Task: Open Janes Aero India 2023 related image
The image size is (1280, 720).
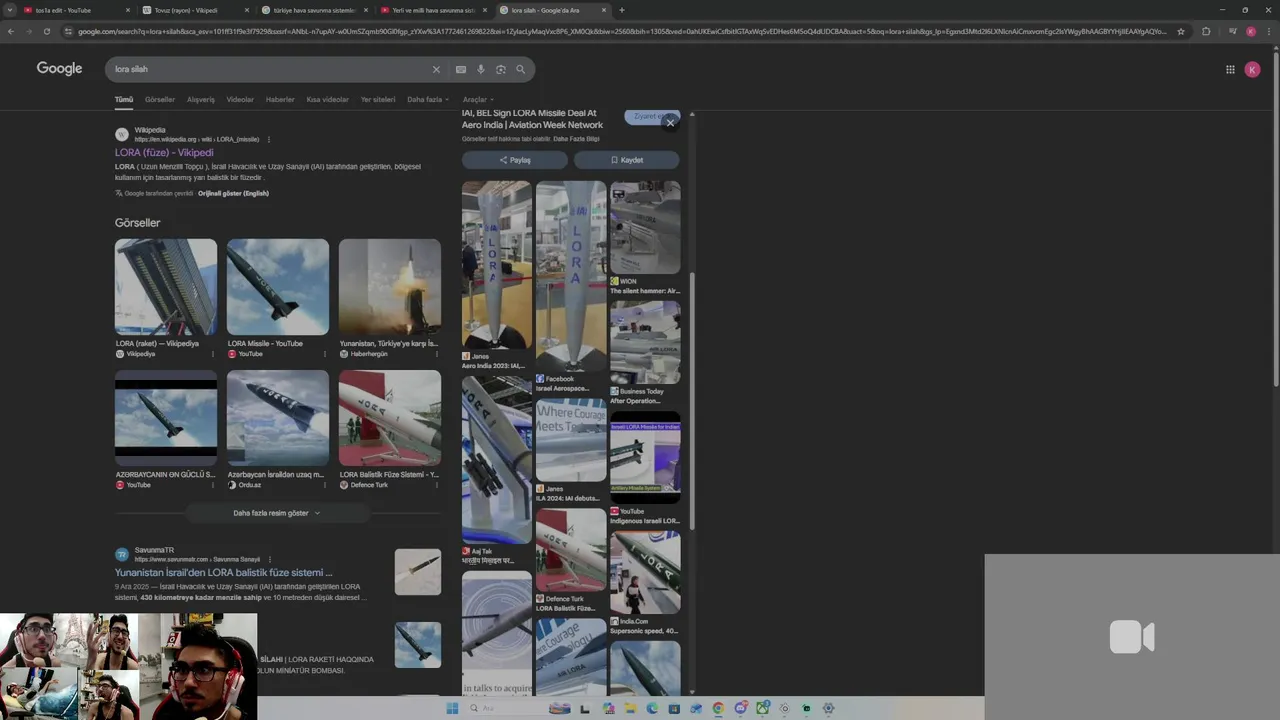Action: pyautogui.click(x=497, y=265)
